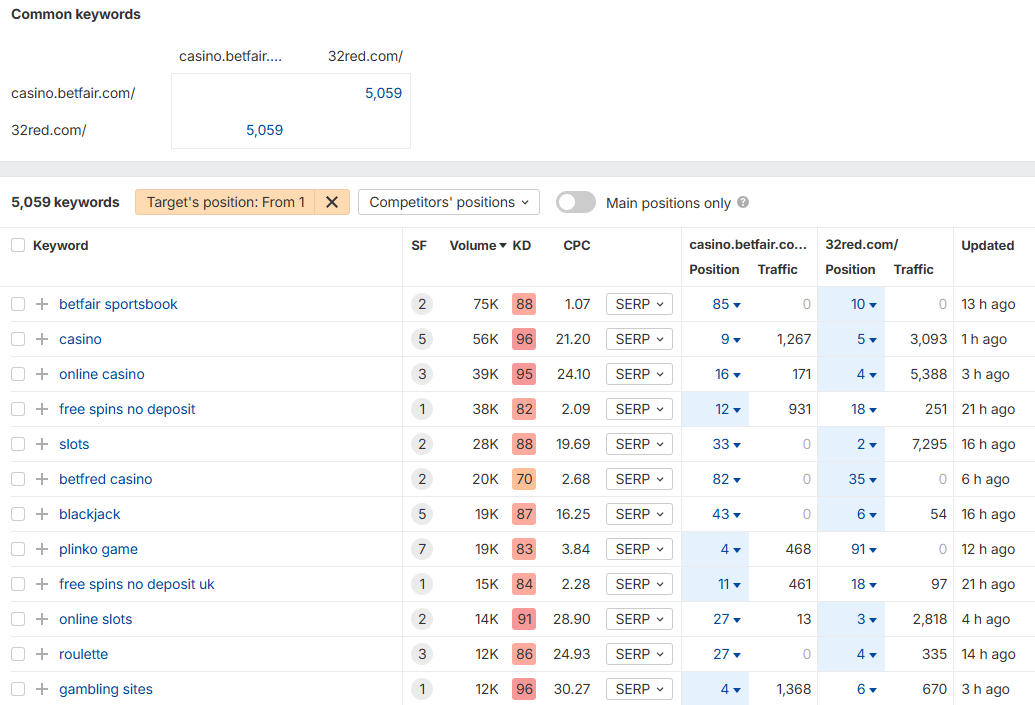Click the plus icon next to blackjack
The width and height of the screenshot is (1035, 705).
point(42,514)
